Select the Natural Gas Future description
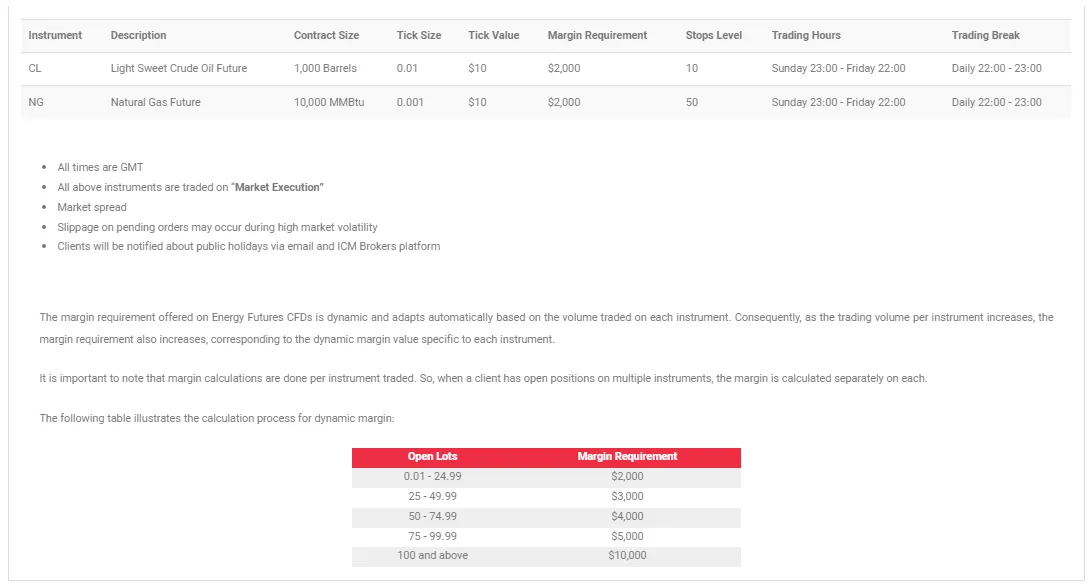The image size is (1091, 587). pos(155,102)
